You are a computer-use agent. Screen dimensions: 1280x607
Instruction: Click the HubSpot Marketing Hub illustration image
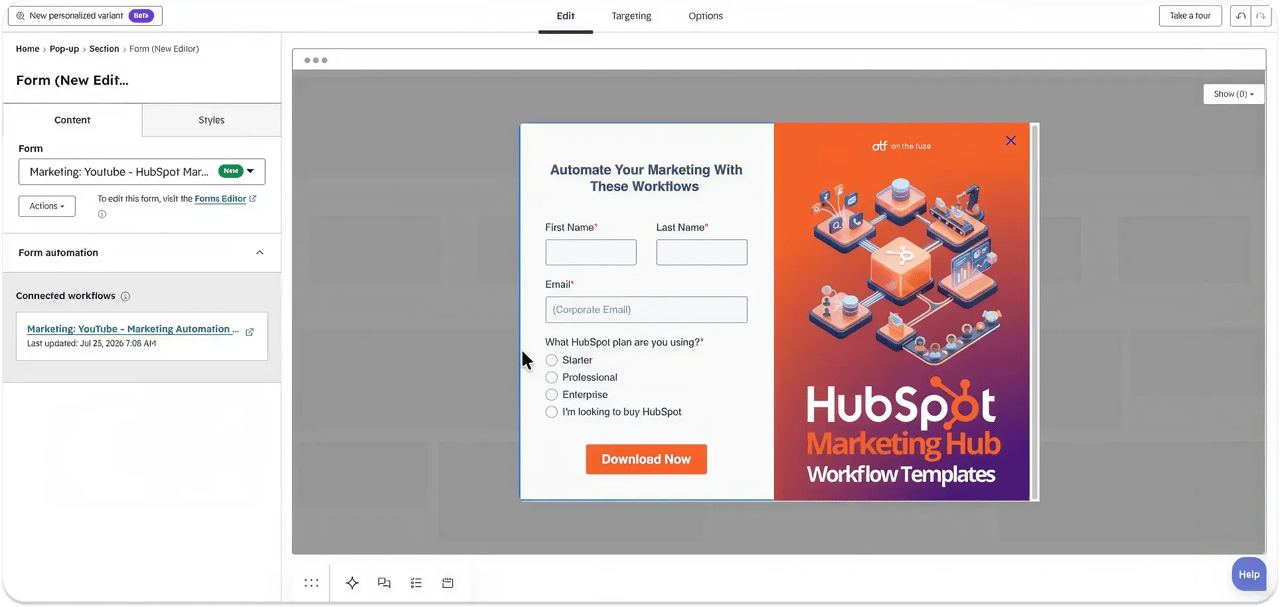click(902, 312)
